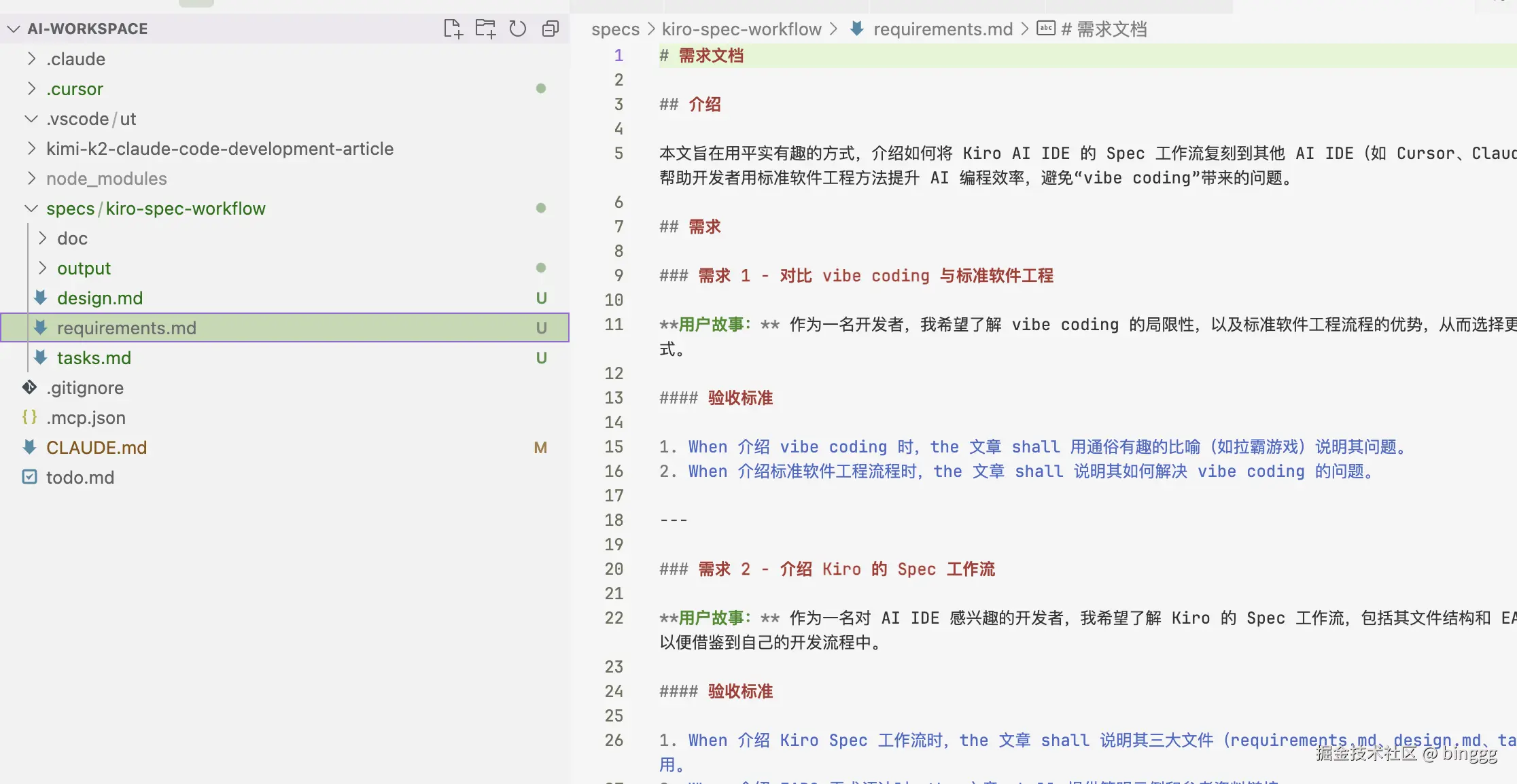Click the symbol icon in breadcrumb heading
This screenshot has width=1517, height=784.
pyautogui.click(x=1046, y=29)
